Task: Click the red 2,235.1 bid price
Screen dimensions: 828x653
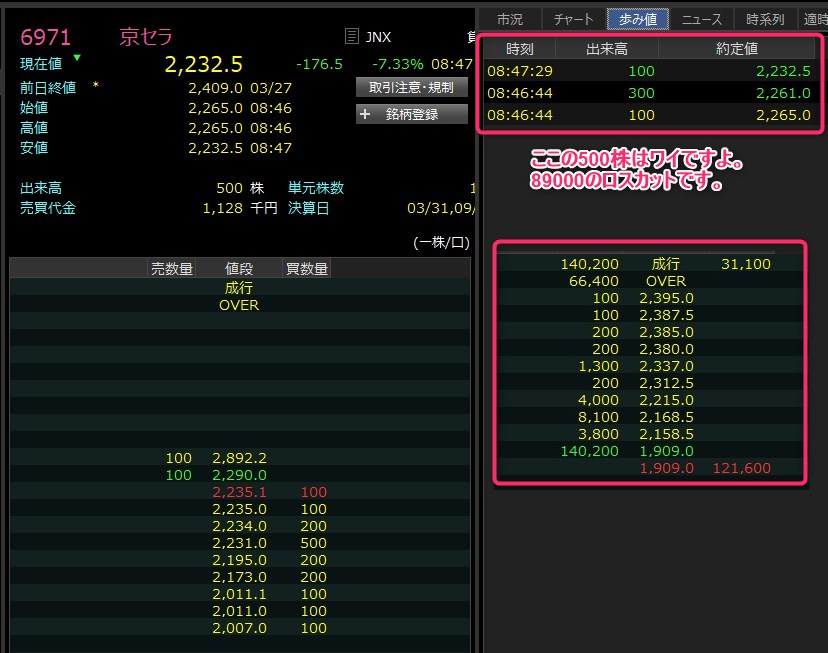Action: (239, 492)
